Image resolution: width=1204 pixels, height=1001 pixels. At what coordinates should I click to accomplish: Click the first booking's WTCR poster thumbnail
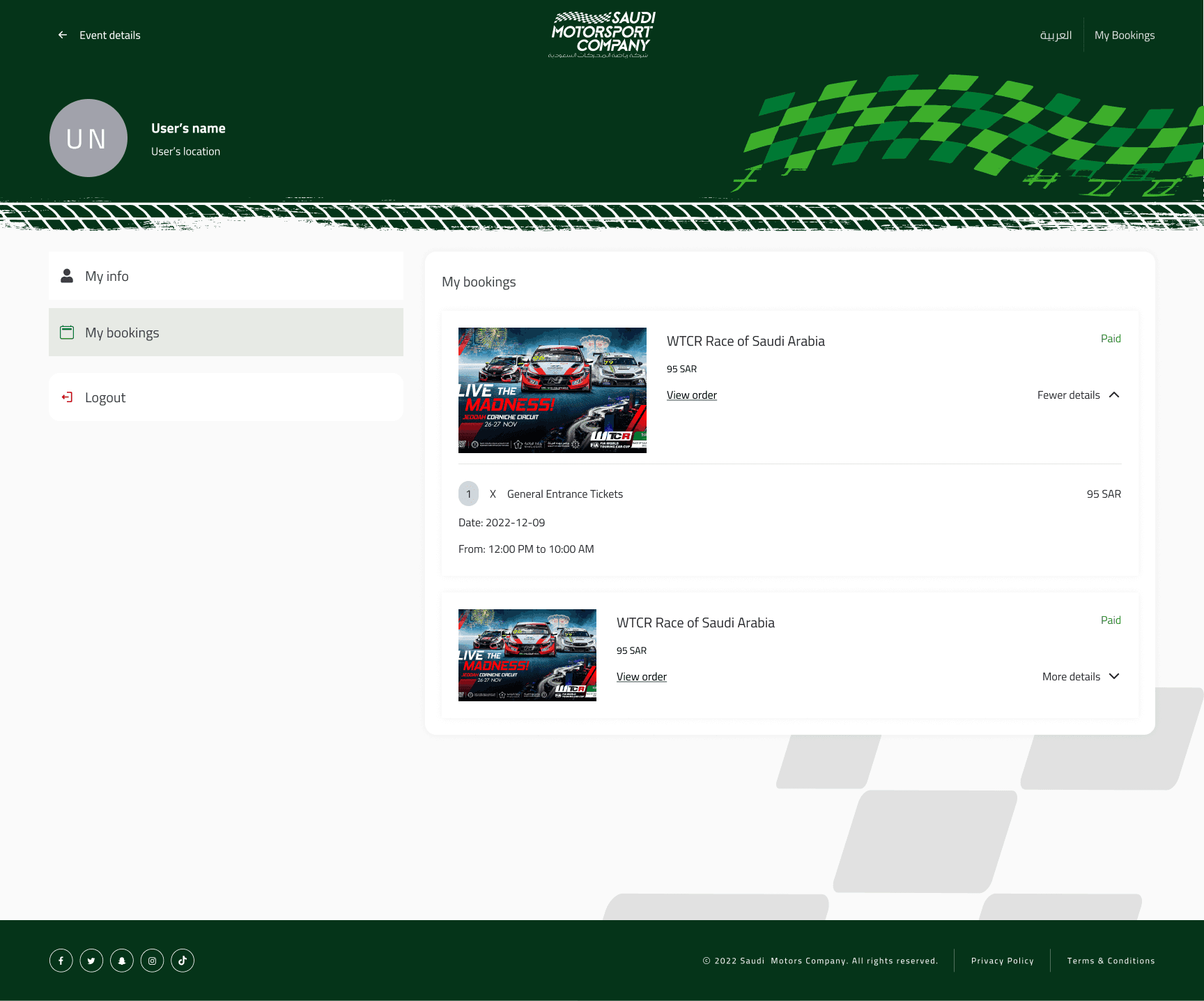click(553, 390)
